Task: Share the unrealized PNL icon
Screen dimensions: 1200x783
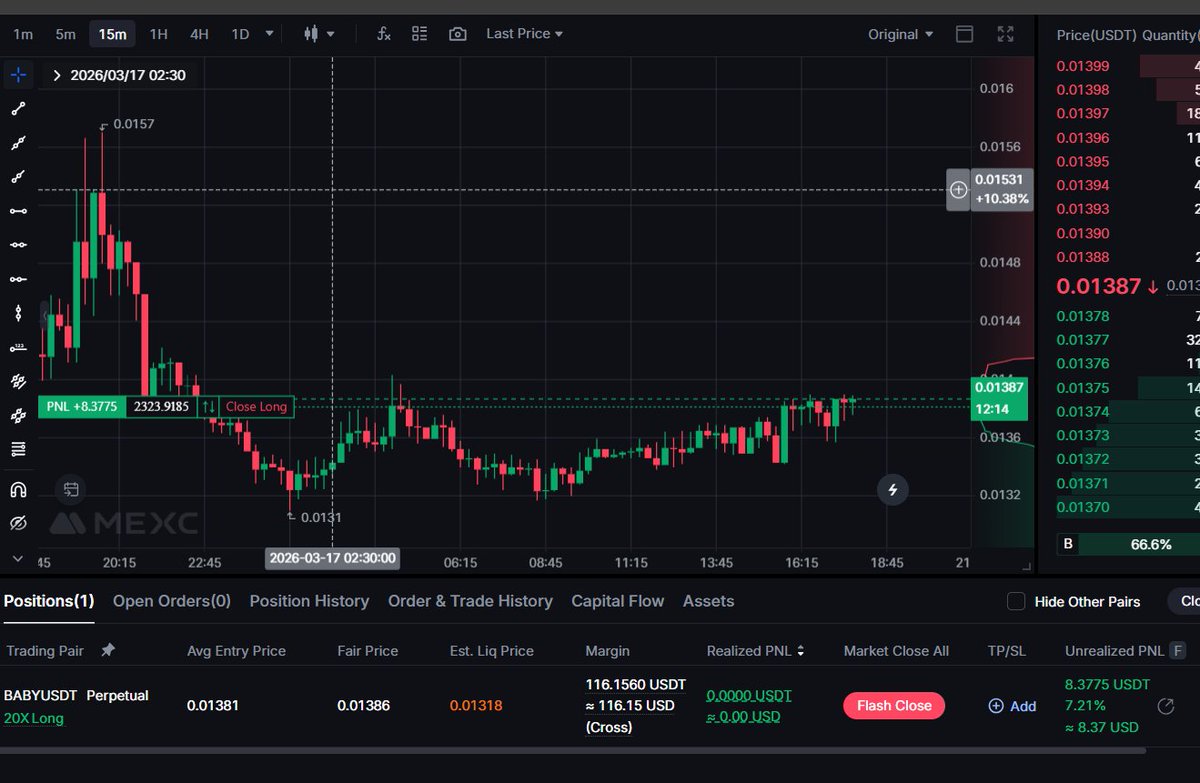Action: click(1165, 707)
